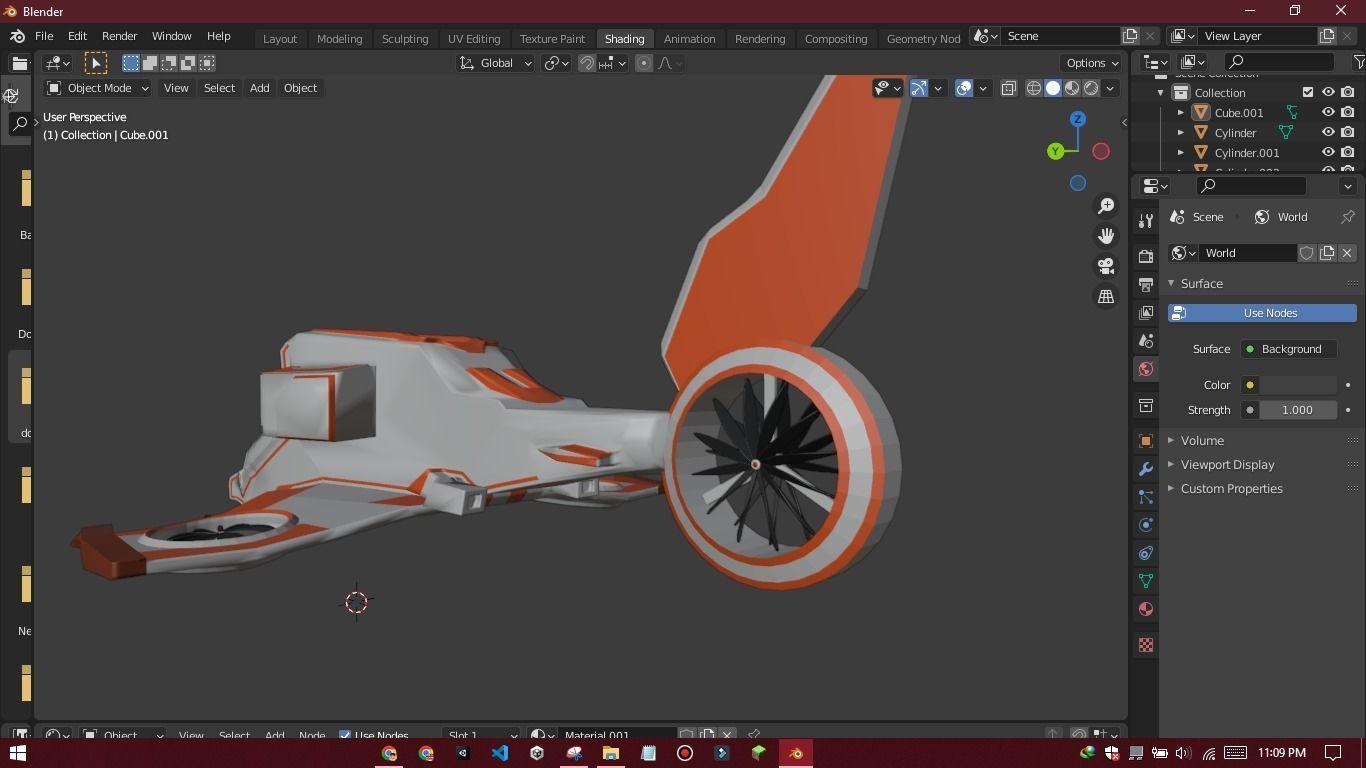Screen dimensions: 1366x768
Task: Expand Cube.001 in the outliner
Action: click(1181, 113)
